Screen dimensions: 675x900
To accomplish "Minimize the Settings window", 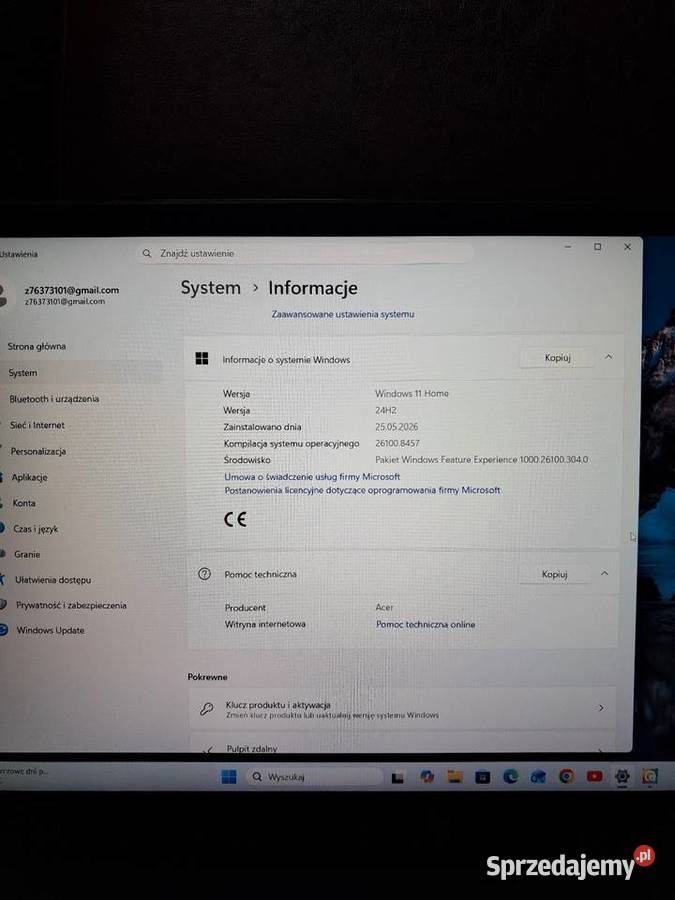I will (x=568, y=247).
